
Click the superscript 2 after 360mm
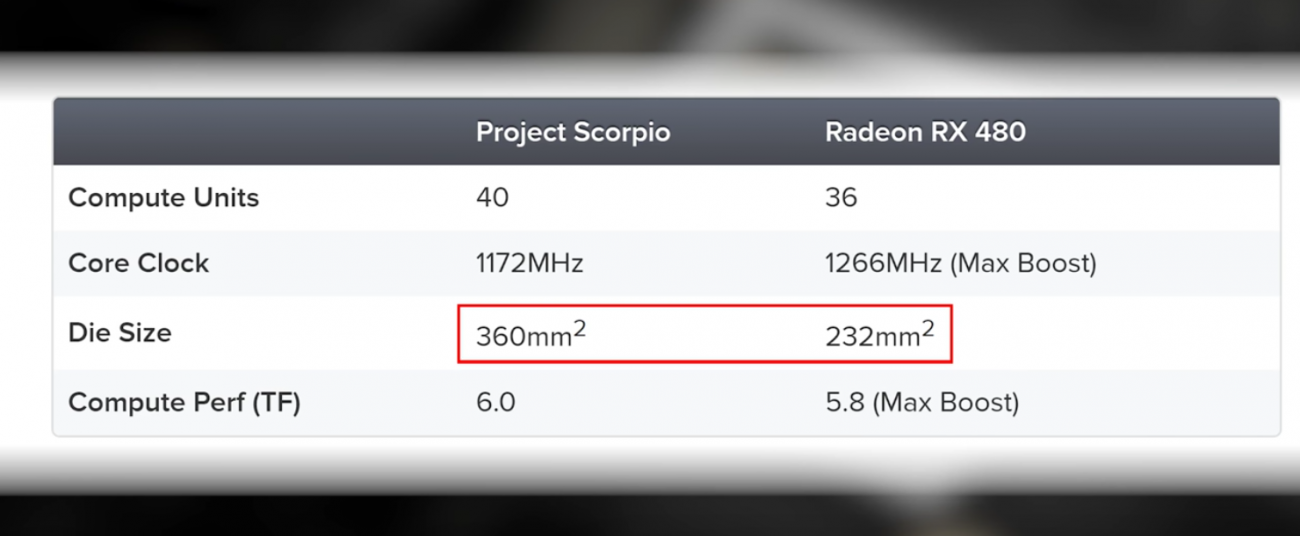point(579,329)
